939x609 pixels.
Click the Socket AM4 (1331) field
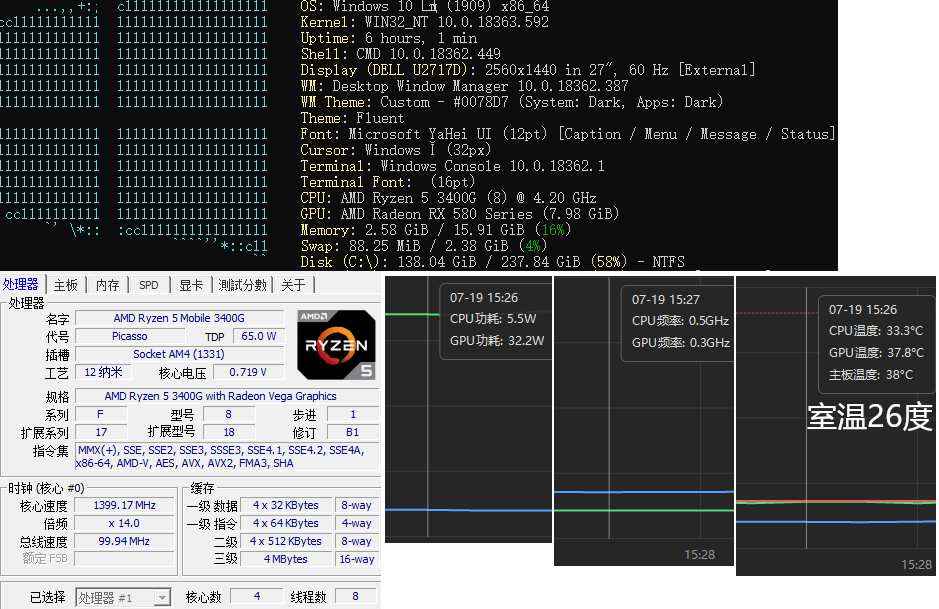pos(179,354)
